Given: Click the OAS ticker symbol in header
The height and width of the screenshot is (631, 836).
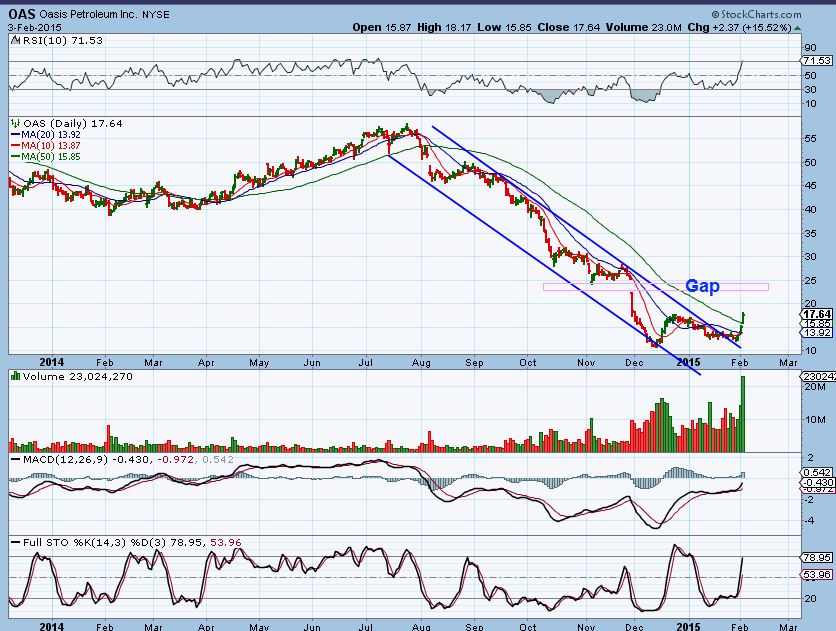Looking at the screenshot, I should pos(22,14).
